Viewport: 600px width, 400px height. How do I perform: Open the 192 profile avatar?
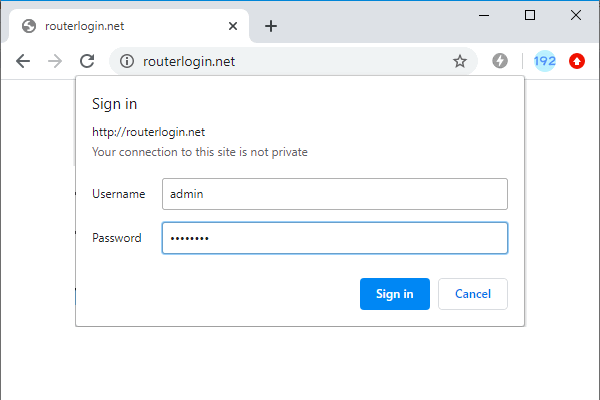(x=545, y=61)
